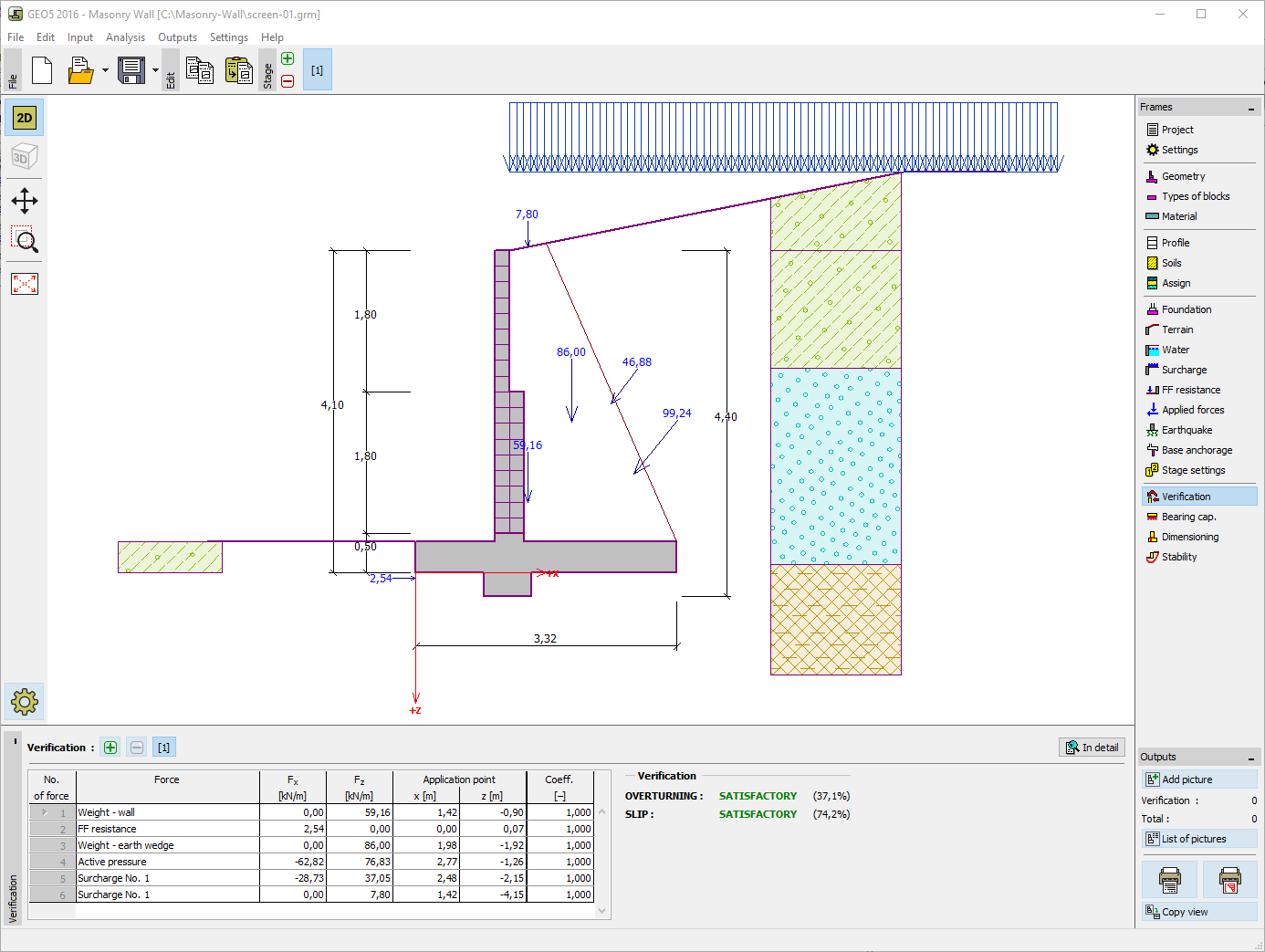The image size is (1265, 952).
Task: Open the dropdown arrow next to Open file
Action: 105,70
